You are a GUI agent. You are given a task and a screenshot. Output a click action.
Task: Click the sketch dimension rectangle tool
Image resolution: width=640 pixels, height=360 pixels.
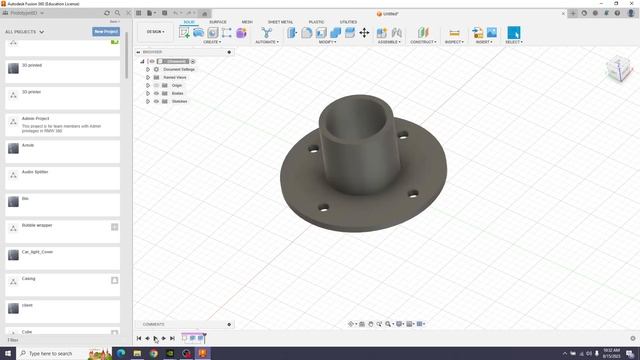tap(227, 33)
